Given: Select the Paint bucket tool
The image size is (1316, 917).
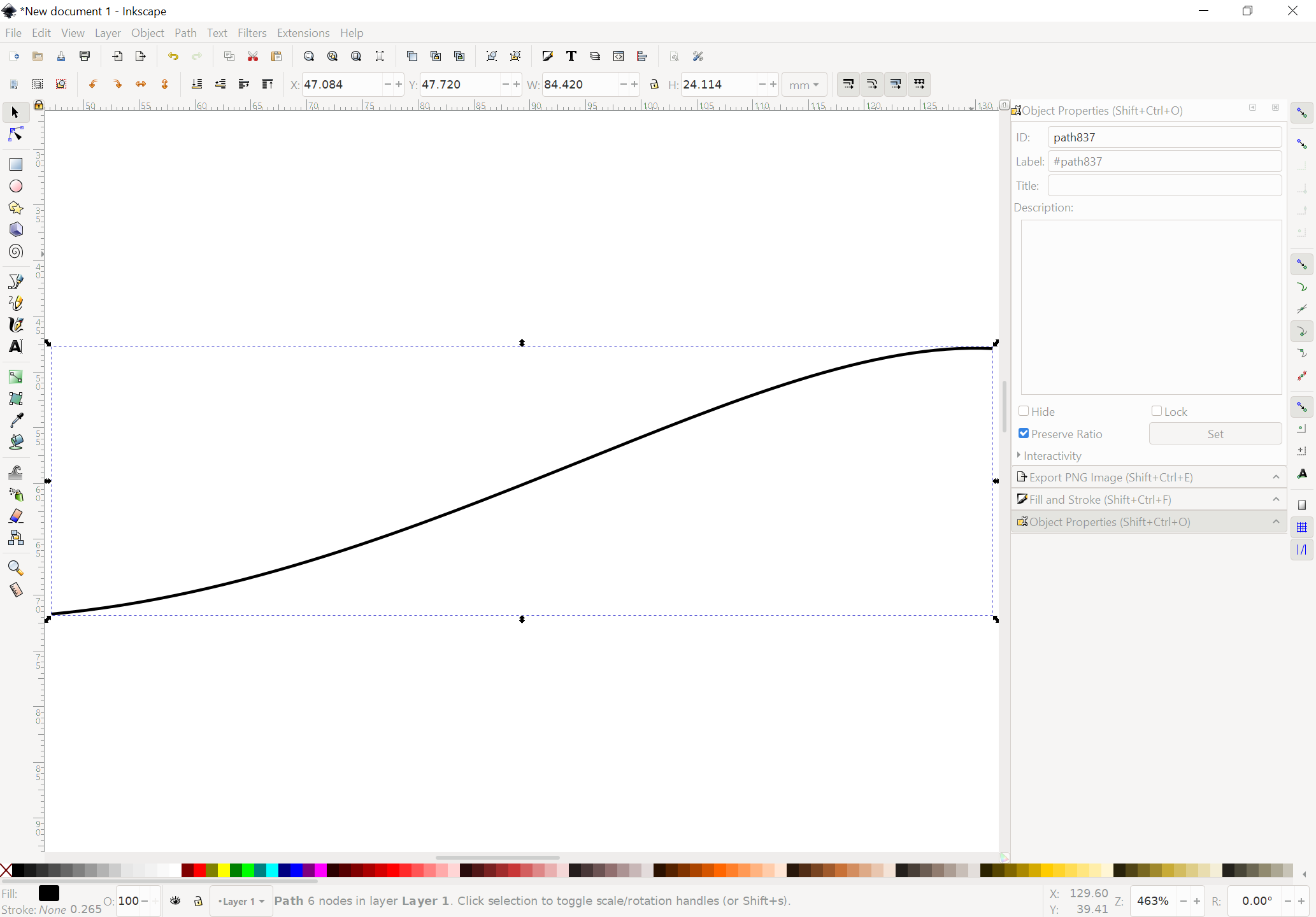Looking at the screenshot, I should tap(16, 442).
